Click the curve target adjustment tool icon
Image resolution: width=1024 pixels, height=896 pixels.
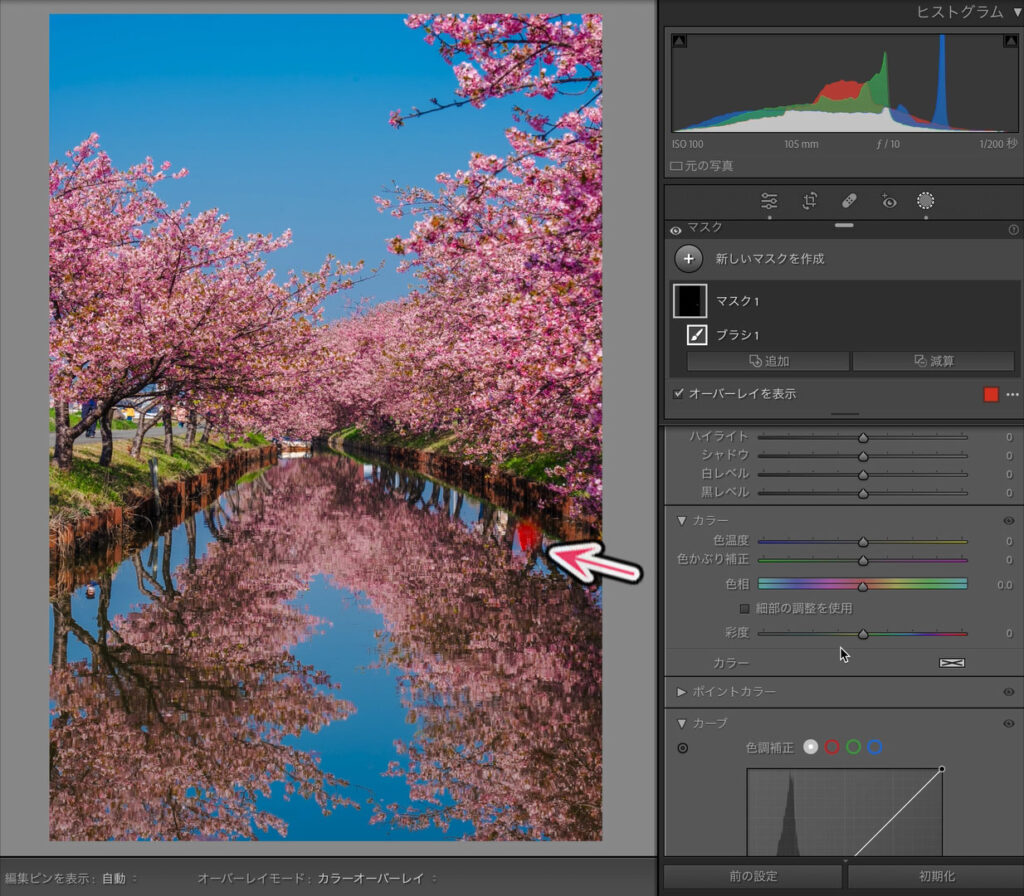(683, 747)
